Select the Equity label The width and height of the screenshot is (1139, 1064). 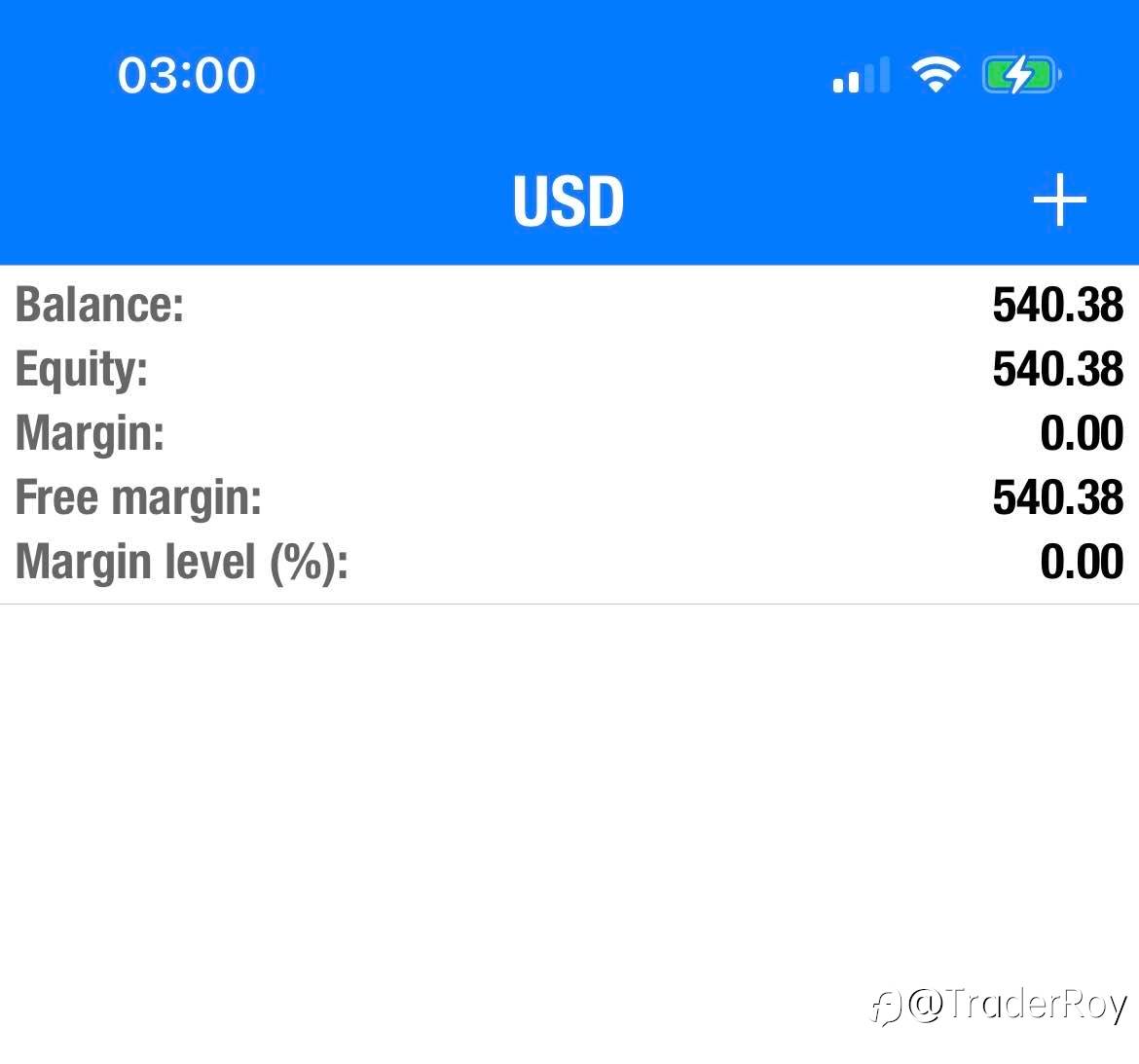pos(82,369)
